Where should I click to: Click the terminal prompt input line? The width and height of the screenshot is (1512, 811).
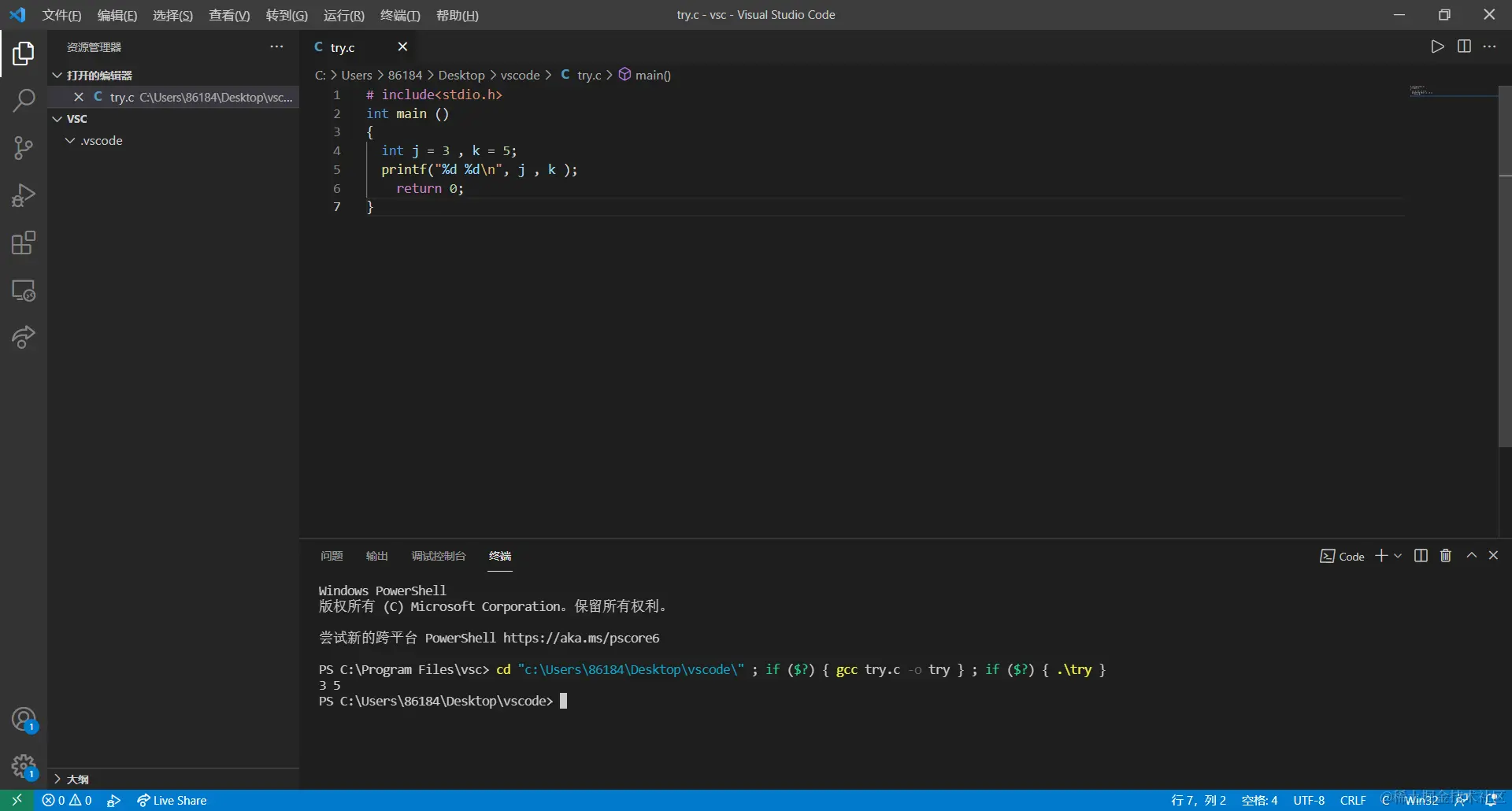(x=443, y=701)
